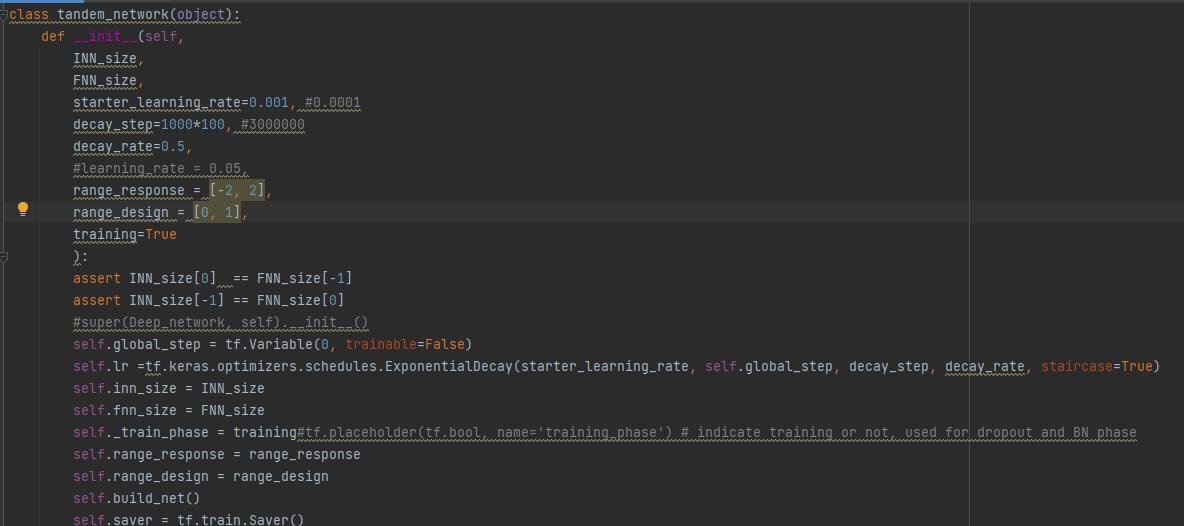Click the assert line ending in FNN_size[-1]
Image resolution: width=1184 pixels, height=526 pixels.
click(x=213, y=278)
